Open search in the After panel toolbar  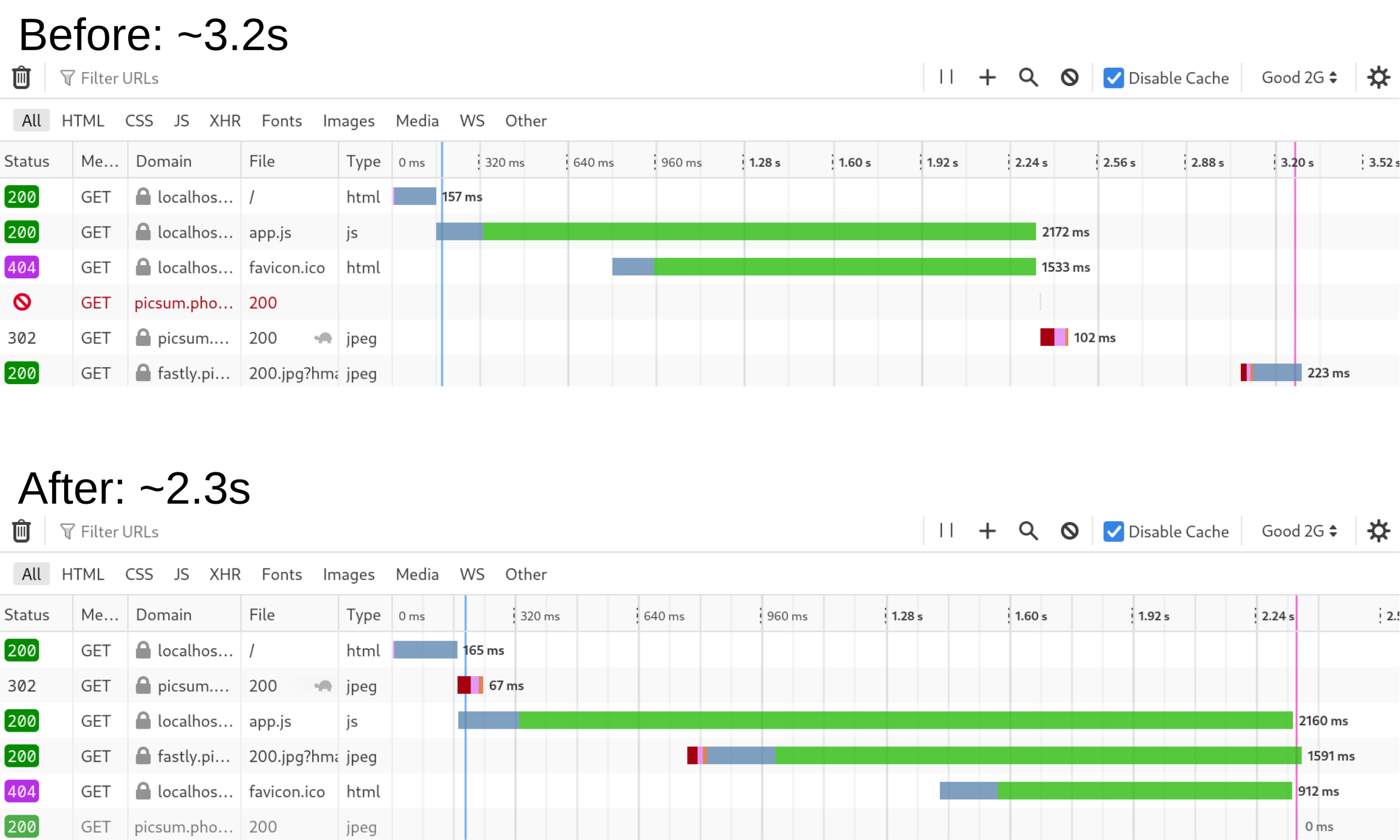click(1028, 531)
